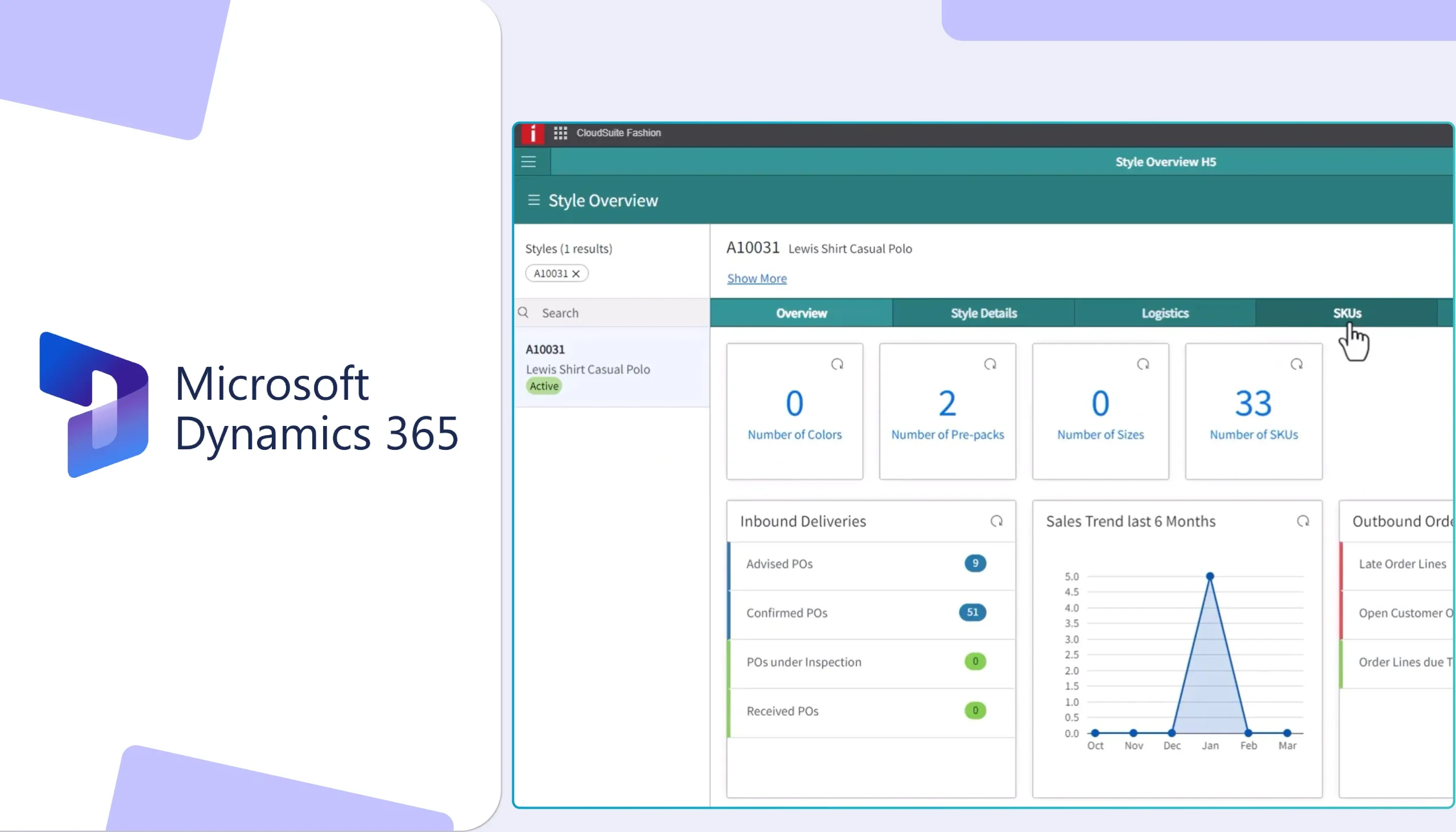Refresh the Number of Colors card
This screenshot has height=832, width=1456.
838,364
